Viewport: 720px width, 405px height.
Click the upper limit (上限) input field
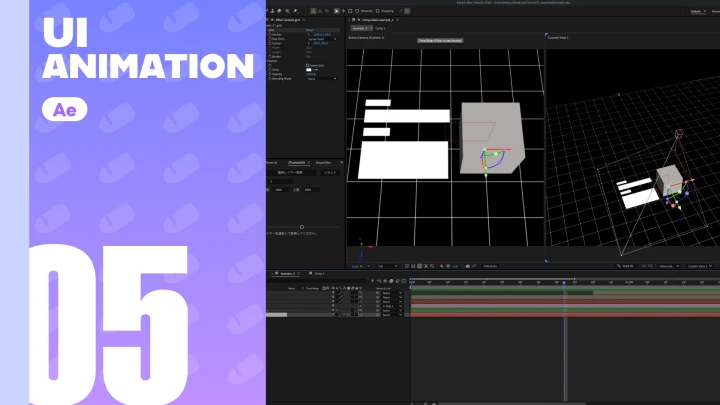(311, 190)
